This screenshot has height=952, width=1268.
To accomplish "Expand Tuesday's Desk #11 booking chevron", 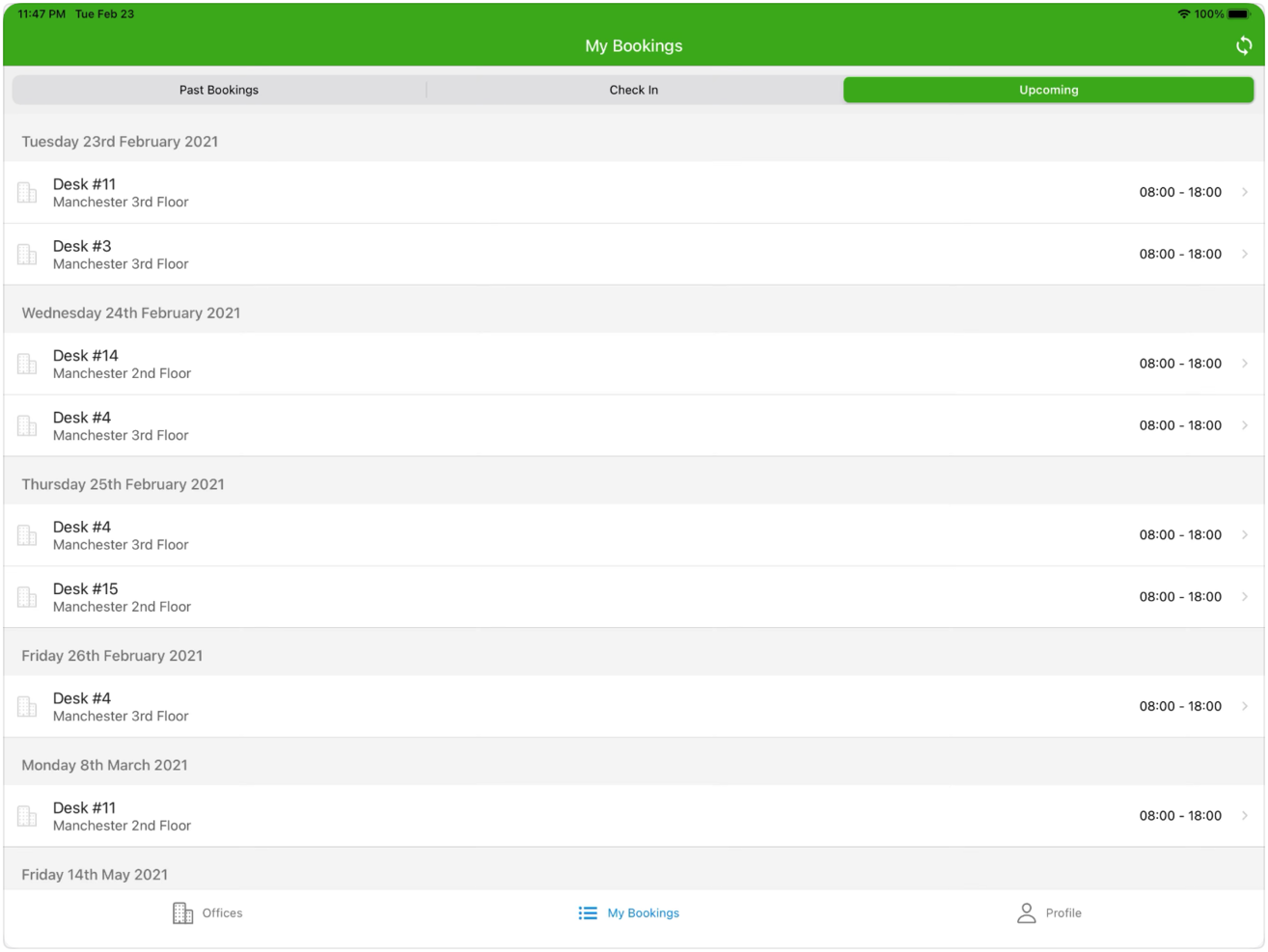I will coord(1245,192).
